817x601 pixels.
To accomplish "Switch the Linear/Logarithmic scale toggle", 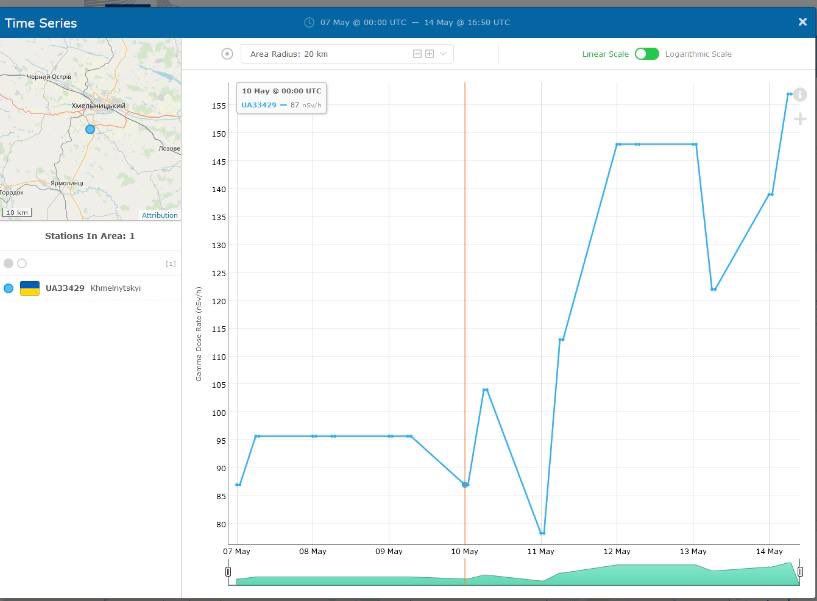I will point(646,54).
